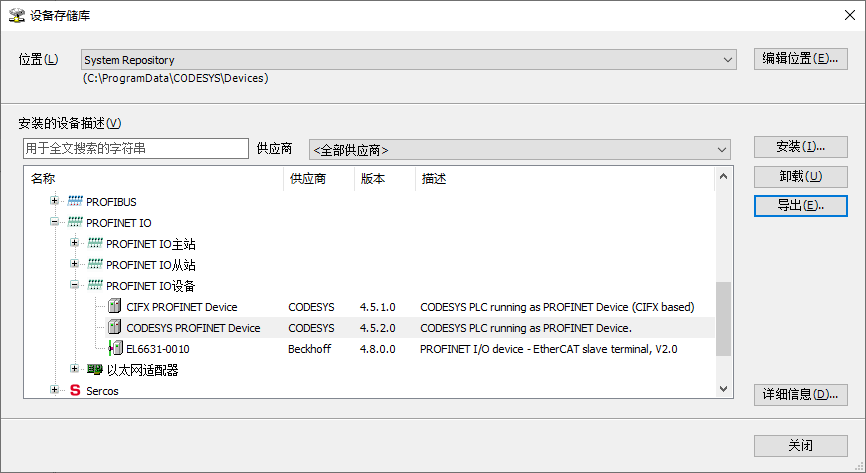Screen dimensions: 866x473
Task: Click the 导出(E).. button
Action: [801, 206]
